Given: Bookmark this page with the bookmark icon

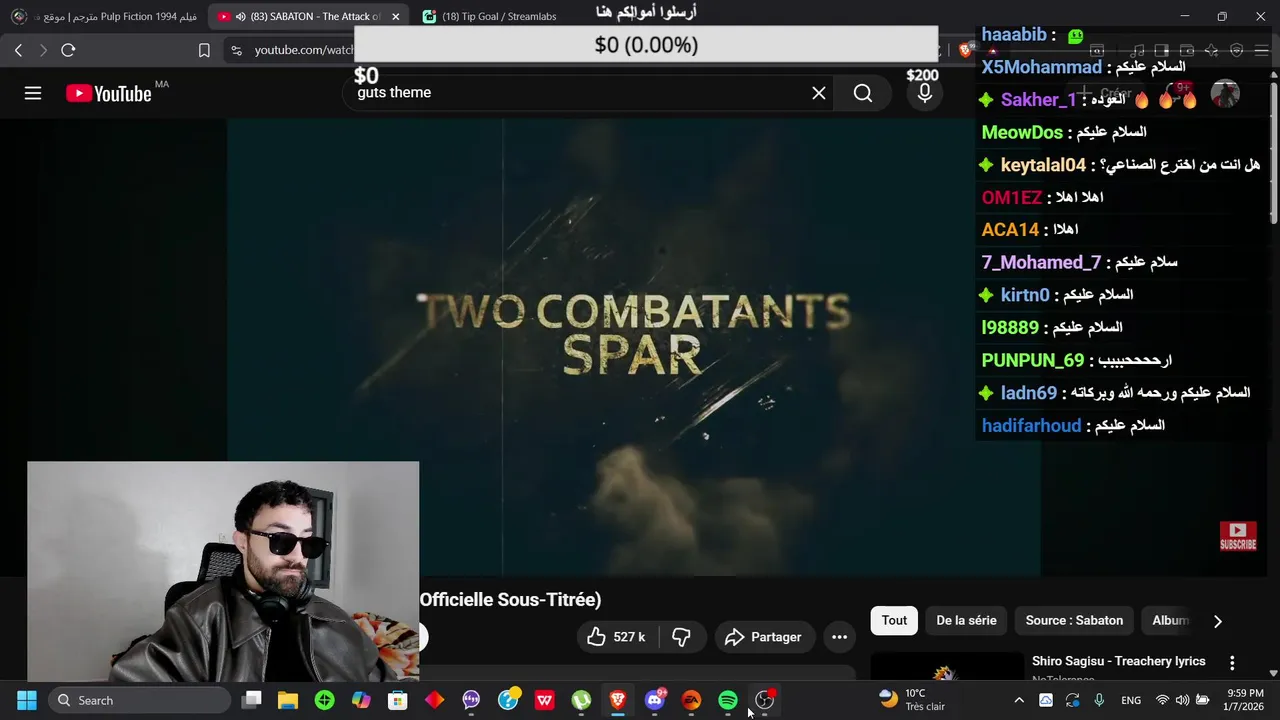Looking at the screenshot, I should click(204, 50).
